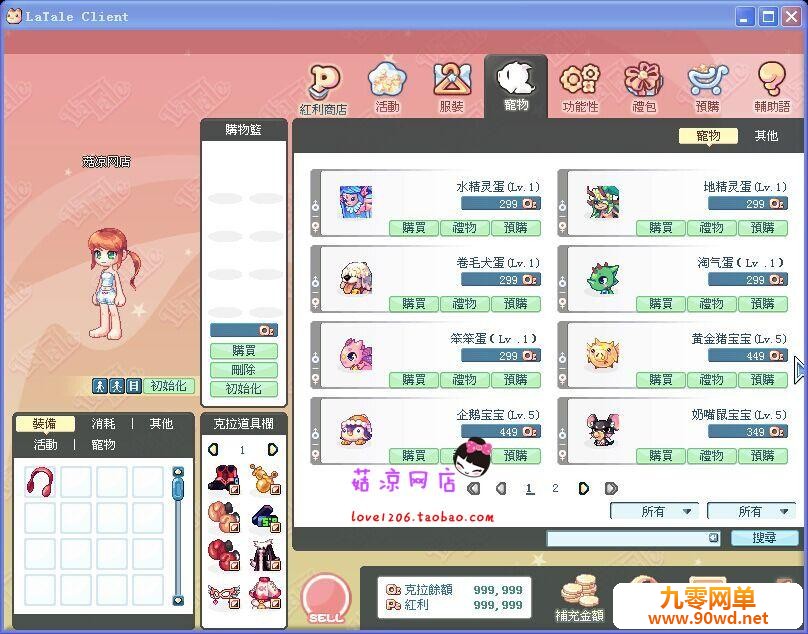Click 購買 for 黃金猪宝宝

[x=661, y=380]
